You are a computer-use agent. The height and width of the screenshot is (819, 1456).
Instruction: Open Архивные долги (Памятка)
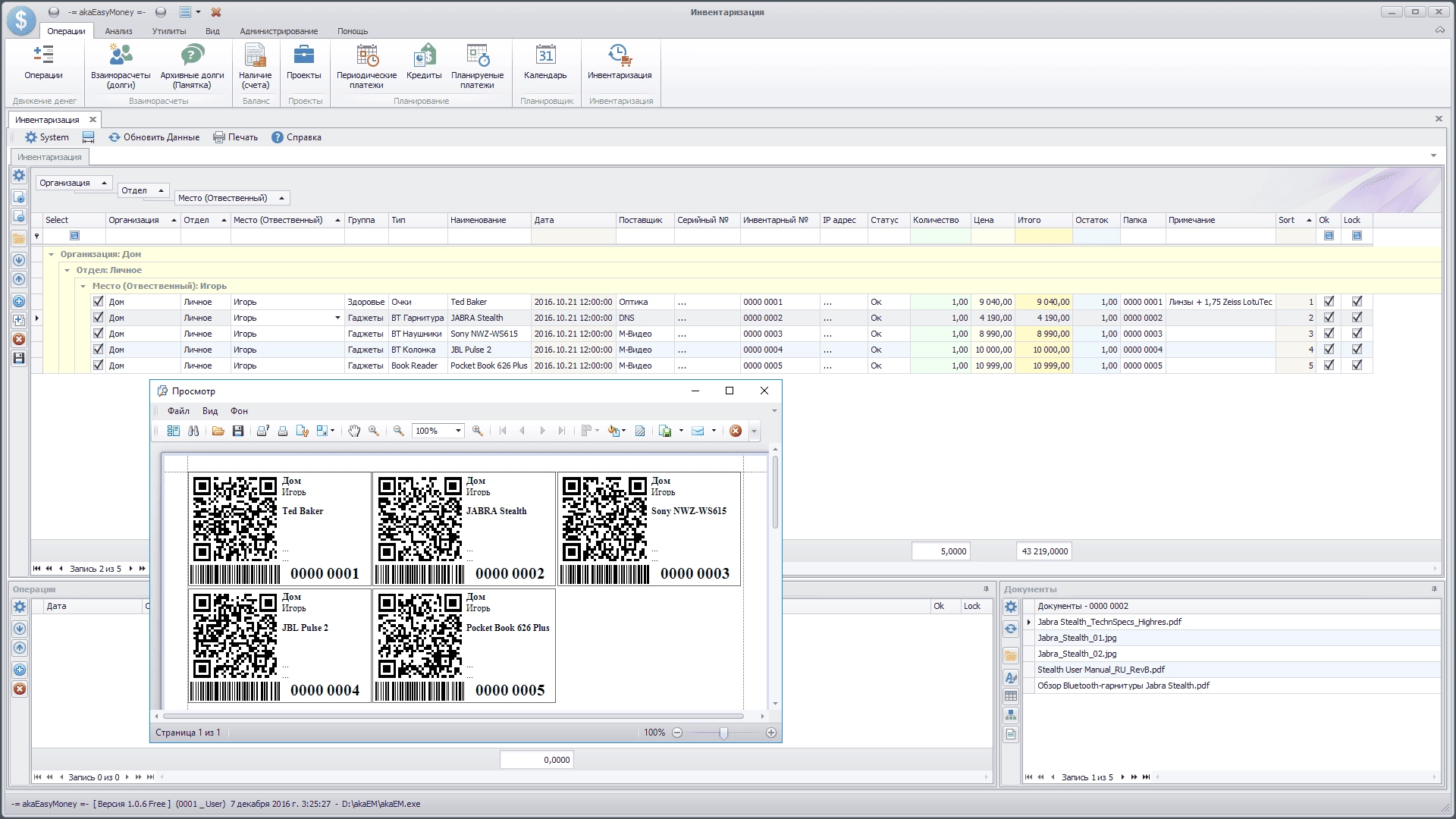click(x=192, y=67)
